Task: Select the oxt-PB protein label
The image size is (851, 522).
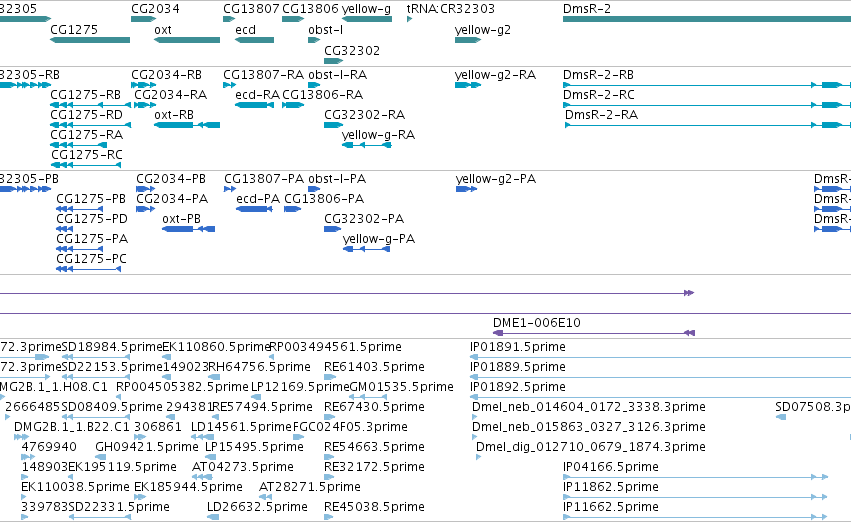Action: coord(181,219)
